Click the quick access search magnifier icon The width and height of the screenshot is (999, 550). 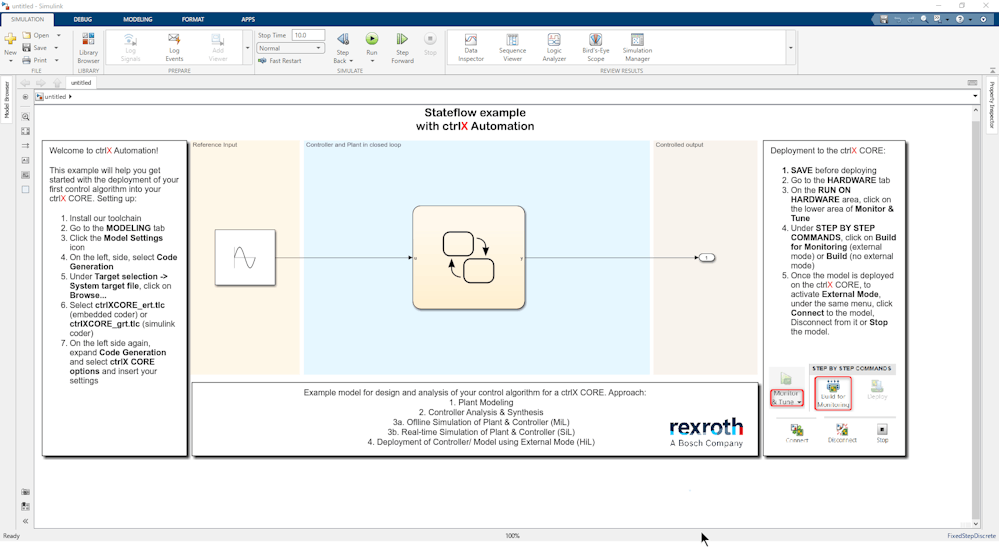click(x=924, y=20)
